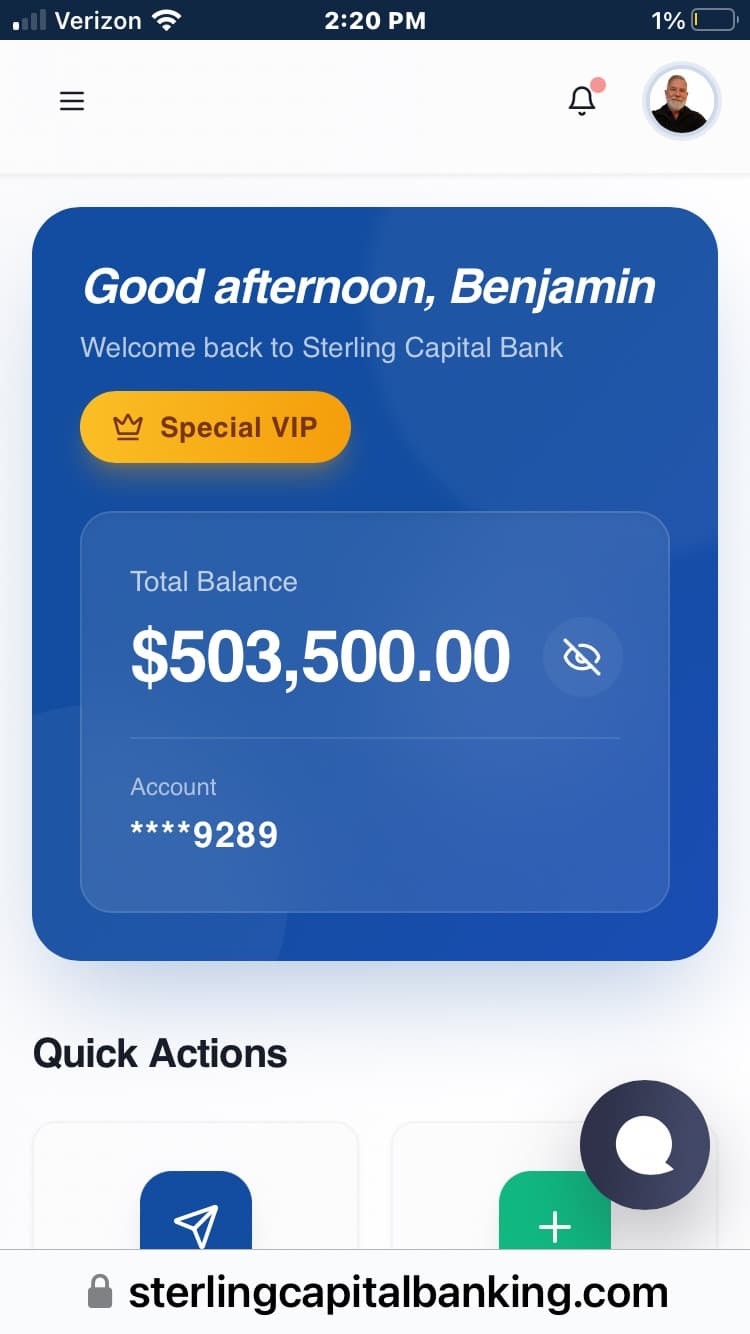
Task: Tap the Quick Actions section heading
Action: tap(160, 1053)
